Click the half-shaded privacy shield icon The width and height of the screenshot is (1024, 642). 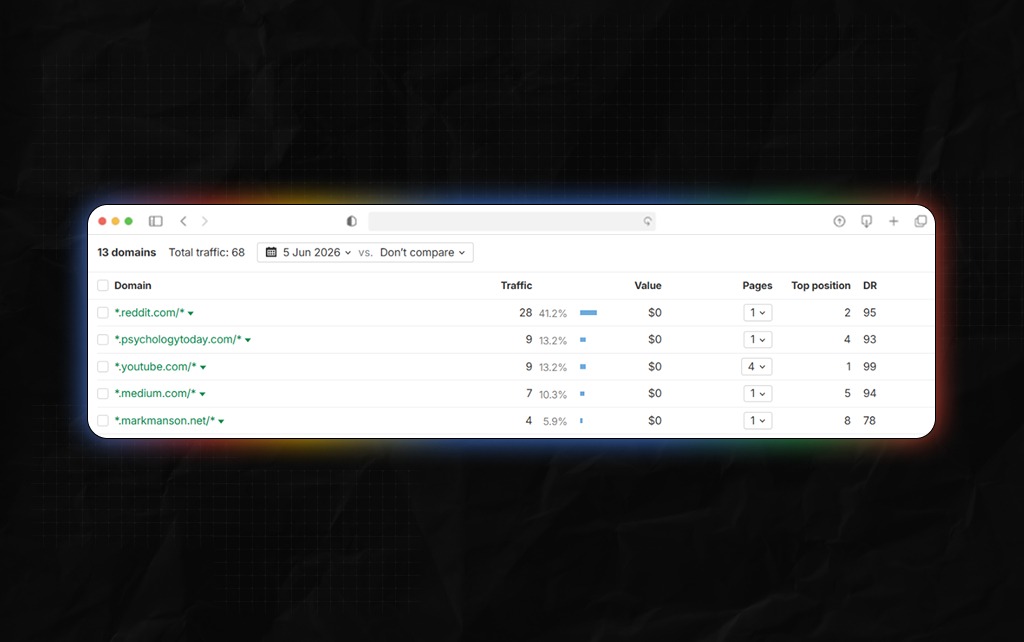pos(351,221)
